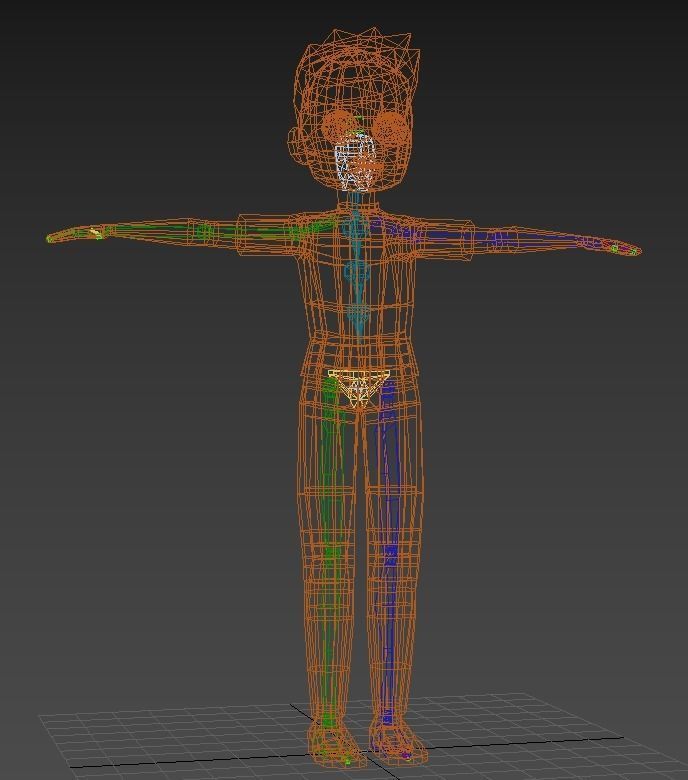Select the yellow pelvis bone triangle
Screen dimensions: 688x780
357,388
